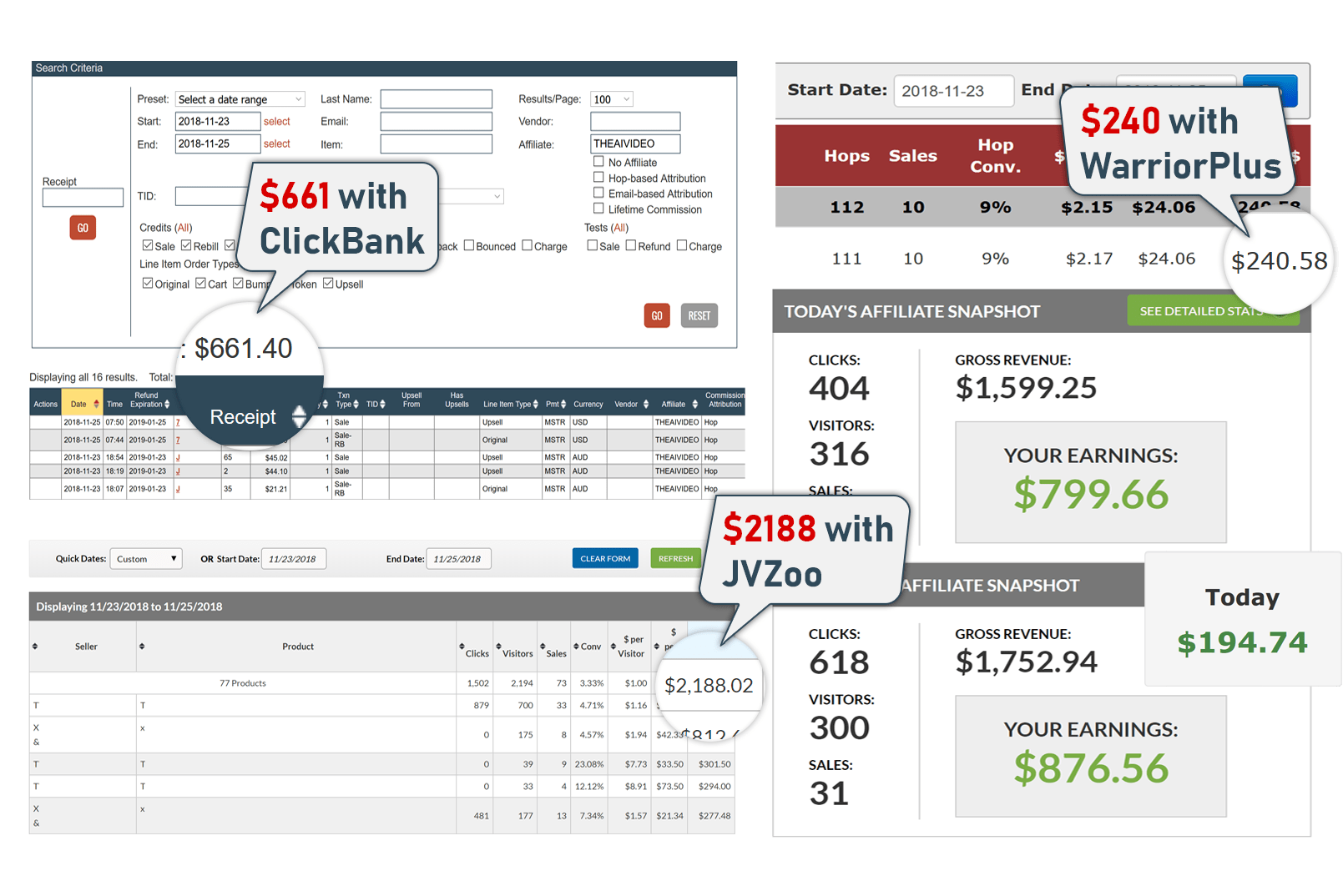Click the Tests (All) link

tap(620, 227)
